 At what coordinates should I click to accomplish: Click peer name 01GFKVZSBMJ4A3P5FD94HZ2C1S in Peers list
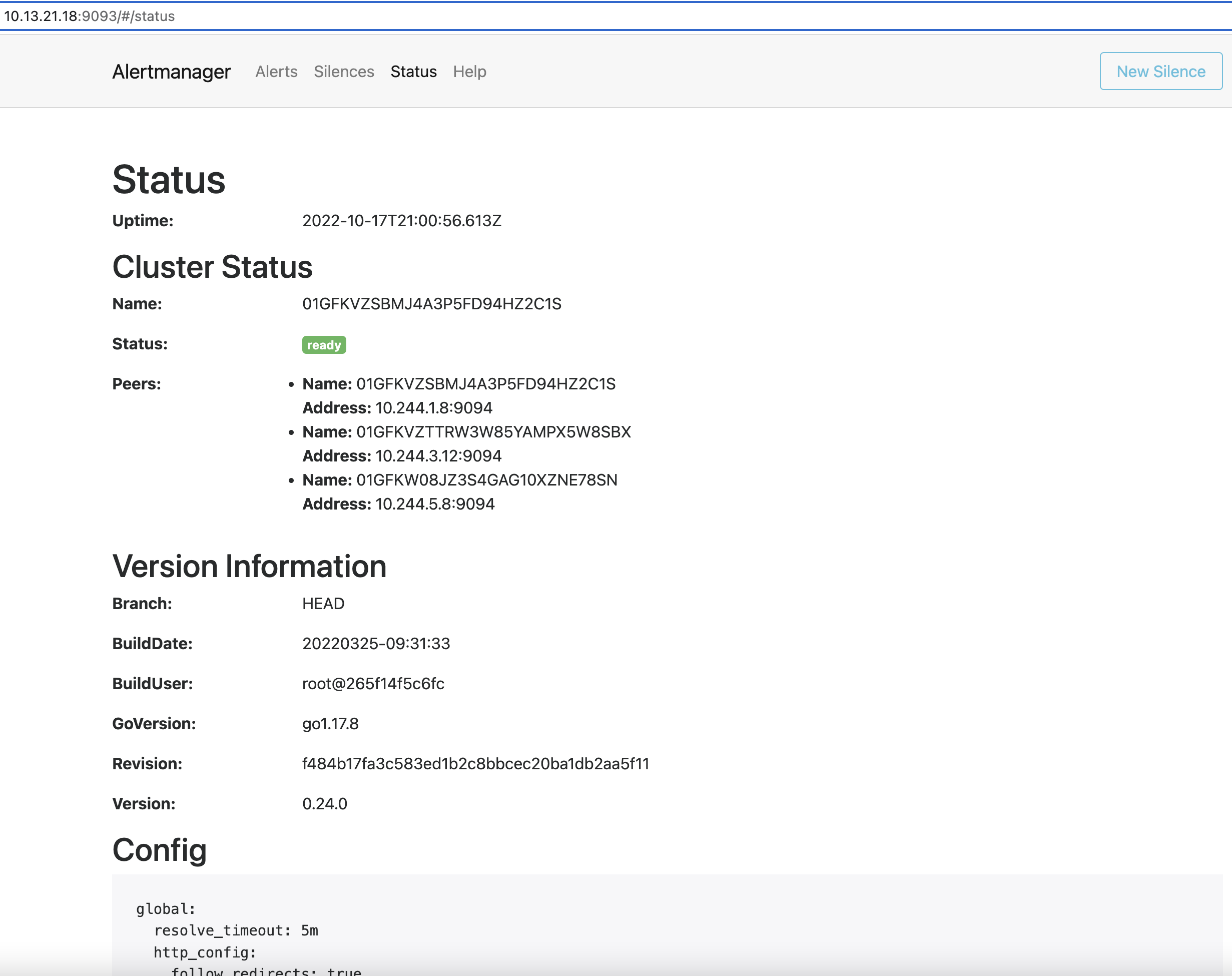(x=485, y=384)
